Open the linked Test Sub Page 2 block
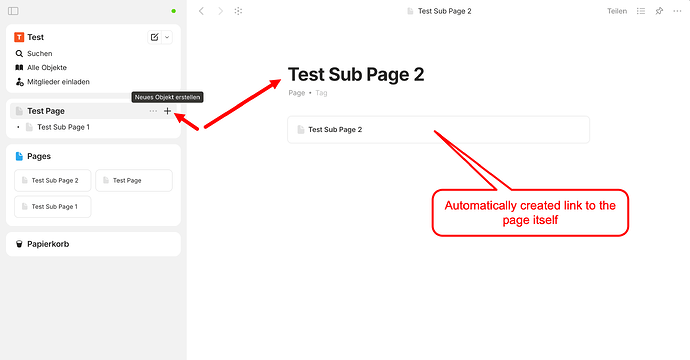Screen dimensions: 690x360 (x=438, y=129)
